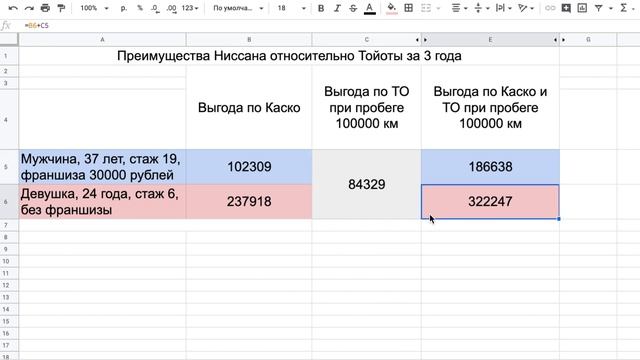Activate the paint format tool
The height and width of the screenshot is (360, 640).
[61, 8]
